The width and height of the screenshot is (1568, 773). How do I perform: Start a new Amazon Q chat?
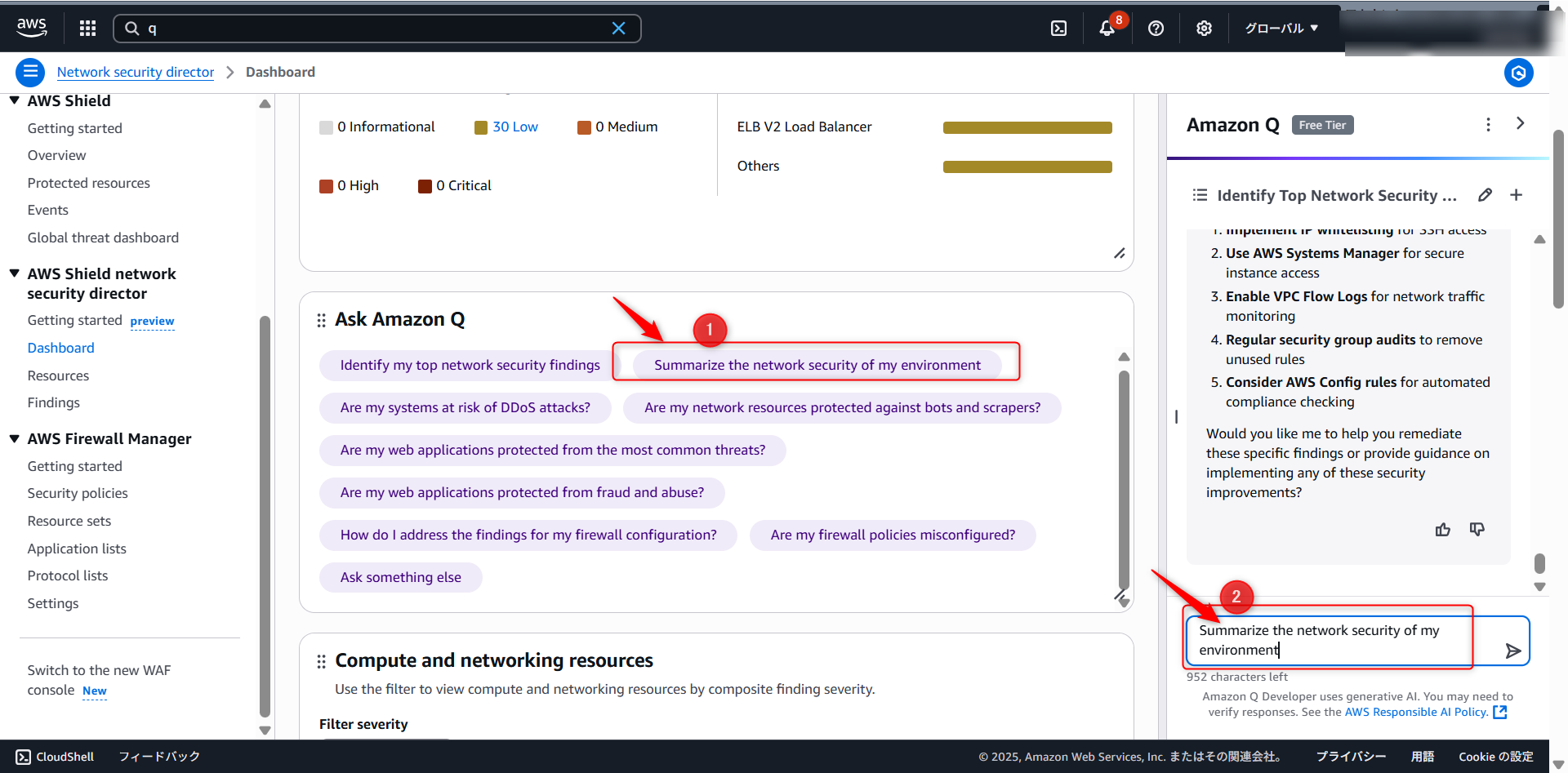[1516, 195]
